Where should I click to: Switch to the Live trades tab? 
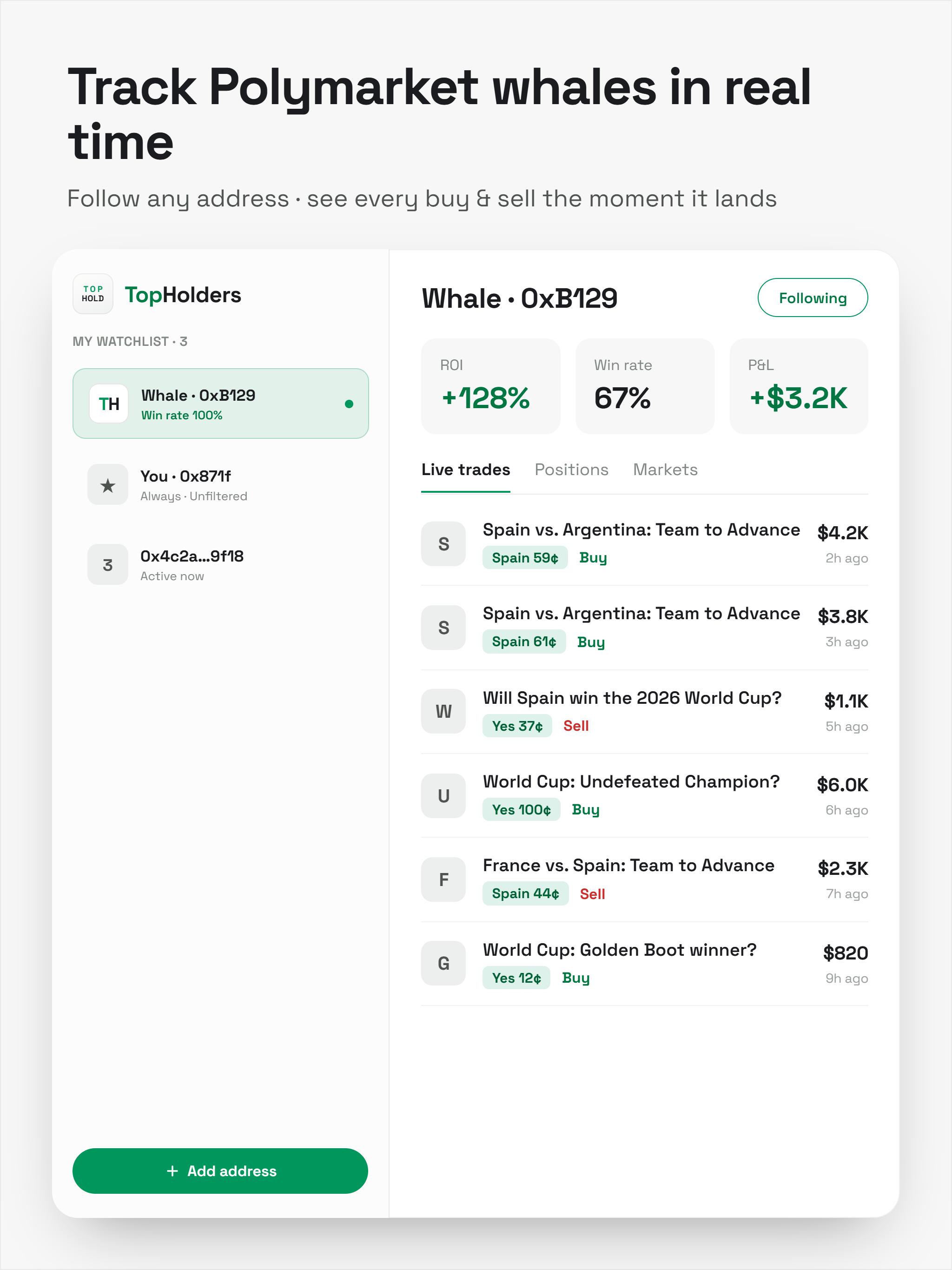(466, 470)
